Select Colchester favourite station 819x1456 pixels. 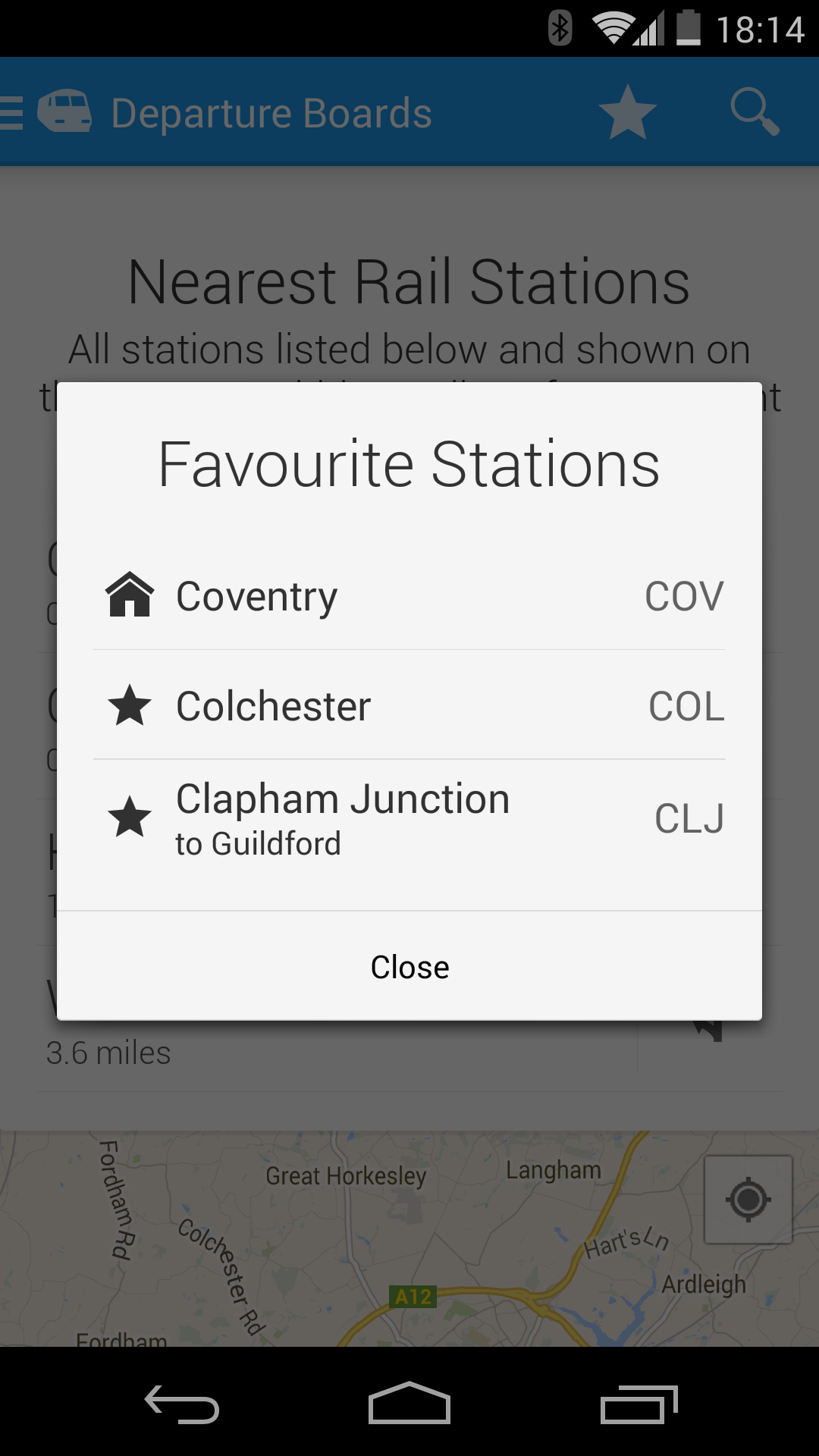click(409, 705)
